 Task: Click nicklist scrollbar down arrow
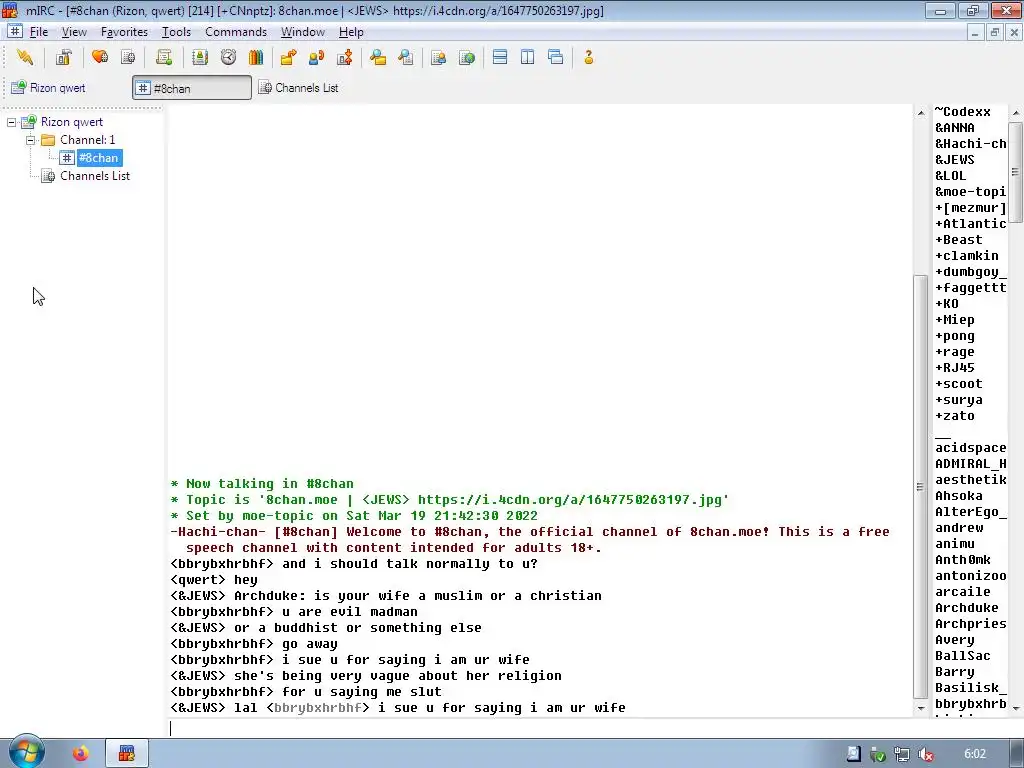[x=1016, y=708]
